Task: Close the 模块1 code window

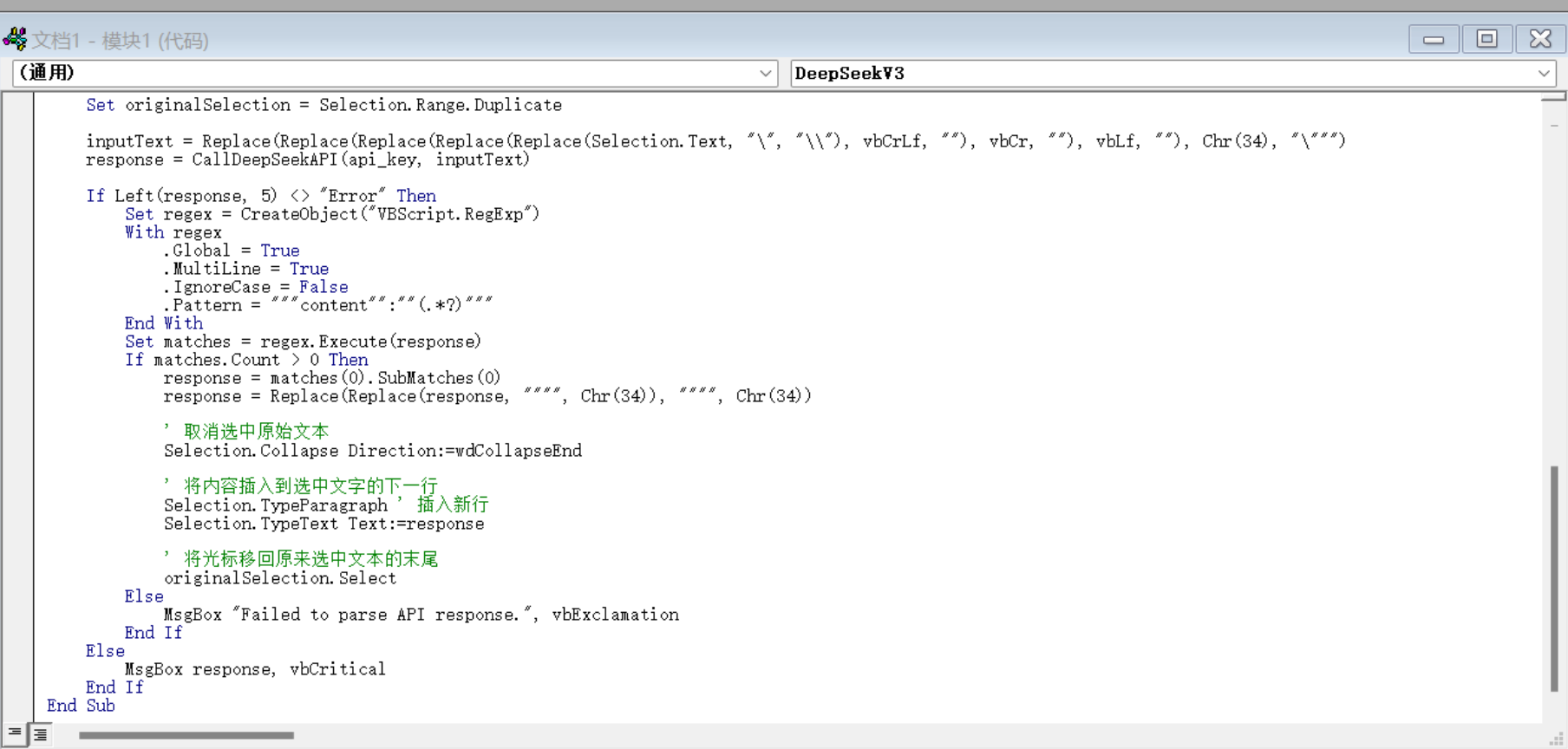Action: point(1540,39)
